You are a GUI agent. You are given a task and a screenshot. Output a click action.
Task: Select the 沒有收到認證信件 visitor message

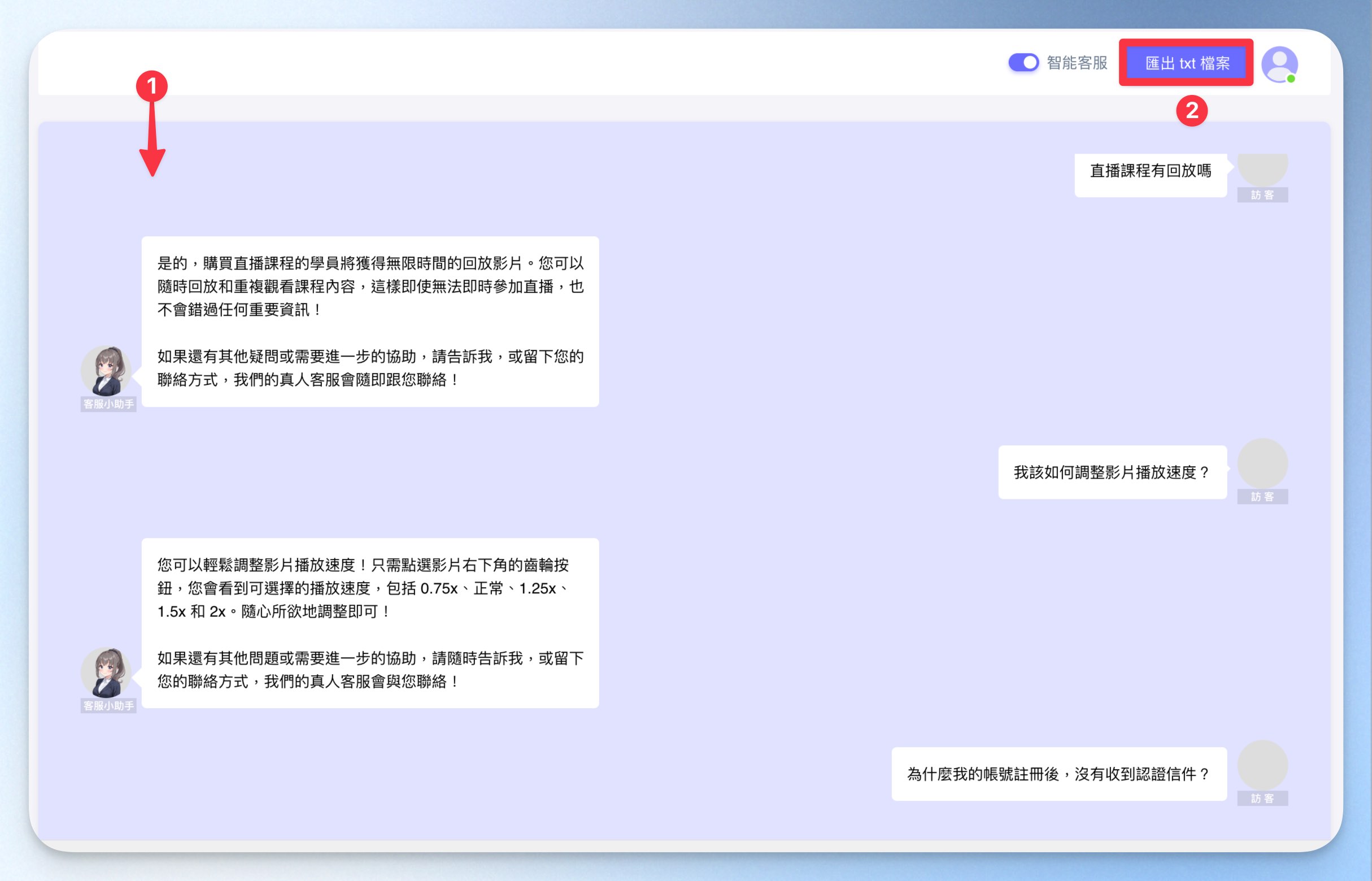click(1059, 774)
